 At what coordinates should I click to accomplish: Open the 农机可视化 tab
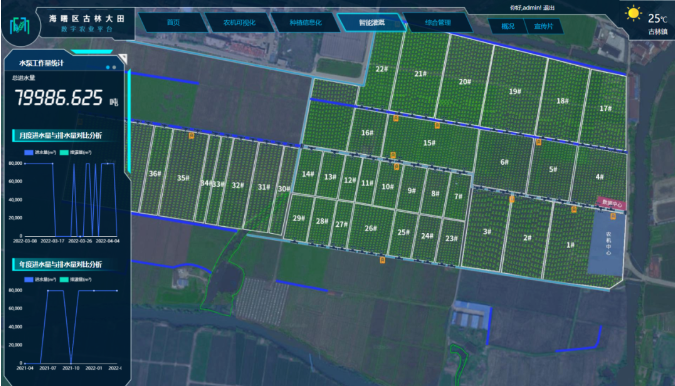[x=239, y=22]
